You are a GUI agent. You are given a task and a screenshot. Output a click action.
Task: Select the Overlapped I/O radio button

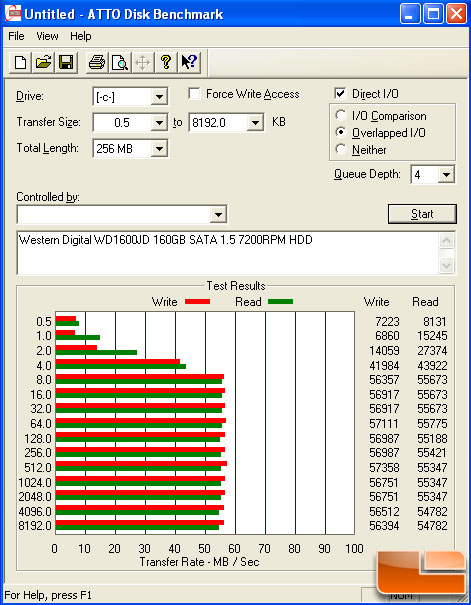[x=341, y=132]
